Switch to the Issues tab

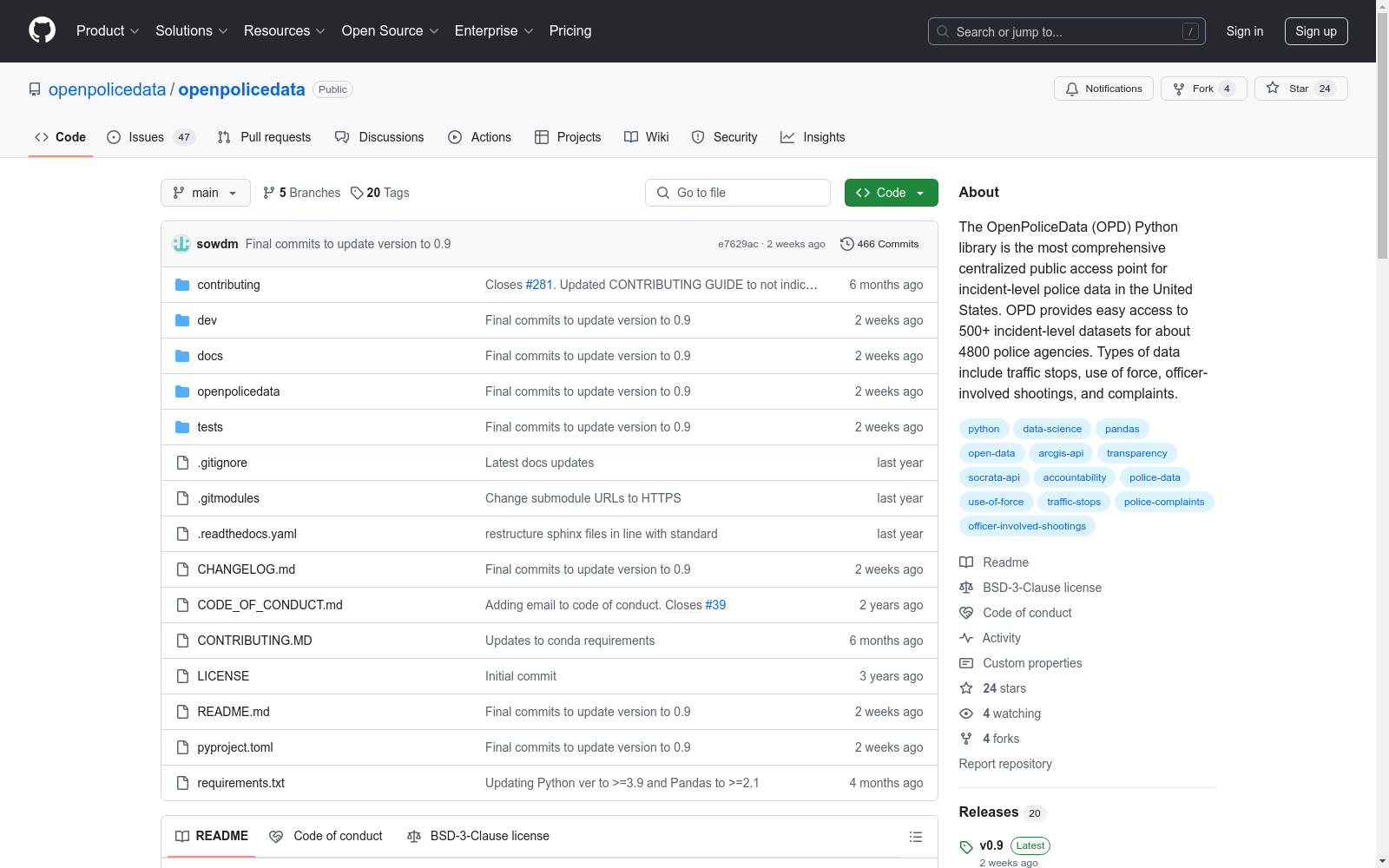point(151,137)
